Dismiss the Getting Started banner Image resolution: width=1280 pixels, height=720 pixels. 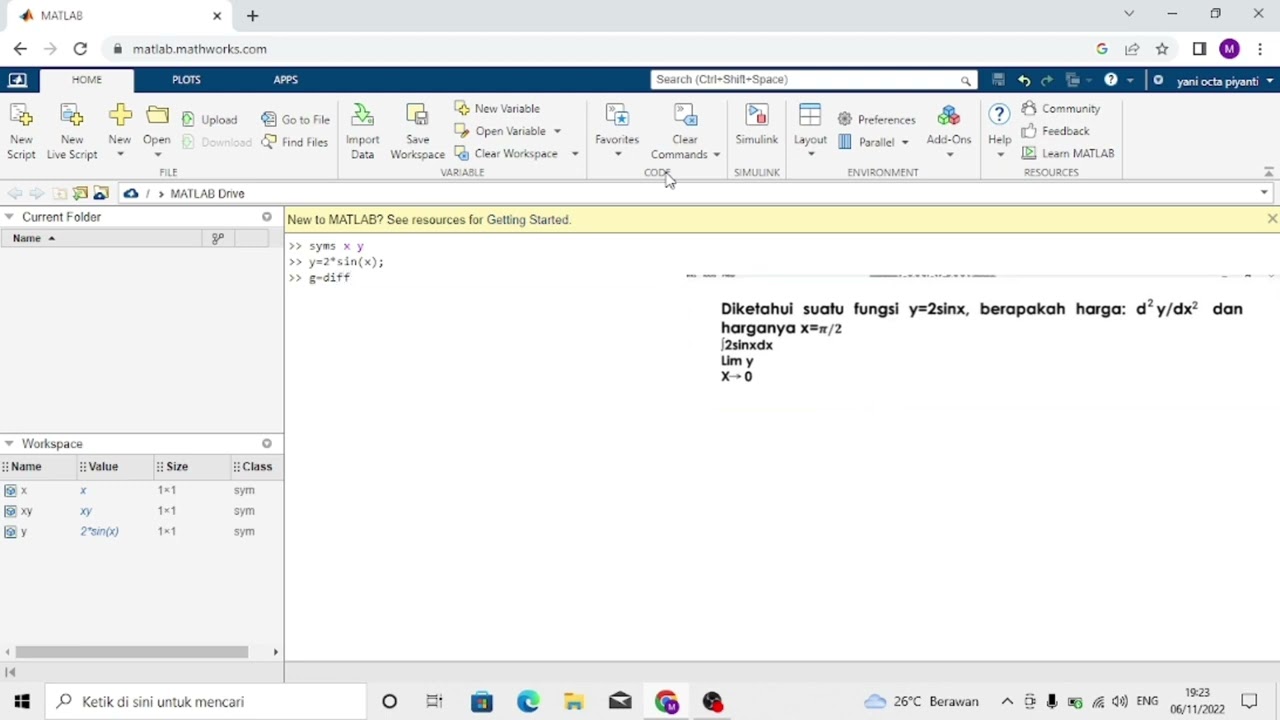pyautogui.click(x=1271, y=219)
